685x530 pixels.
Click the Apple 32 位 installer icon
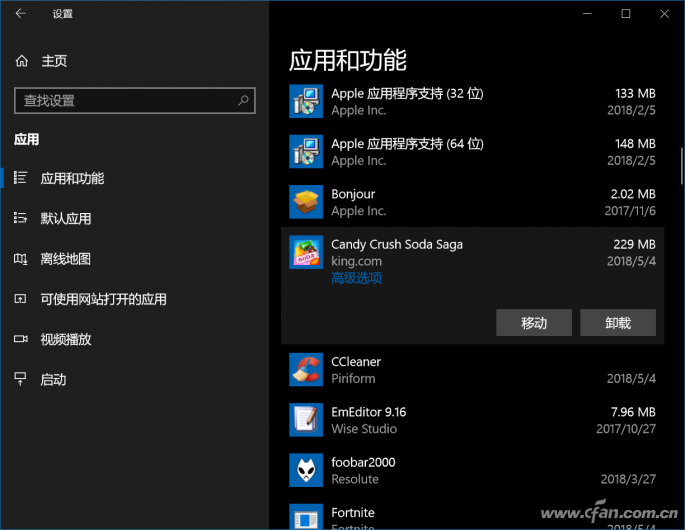[x=306, y=101]
